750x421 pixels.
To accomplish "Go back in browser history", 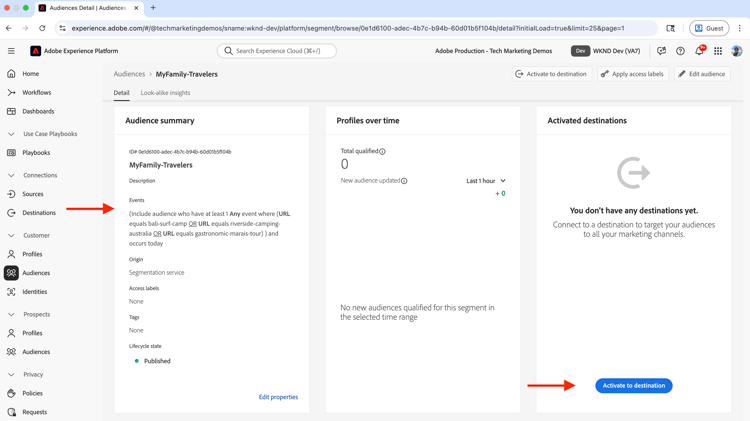I will (x=9, y=28).
